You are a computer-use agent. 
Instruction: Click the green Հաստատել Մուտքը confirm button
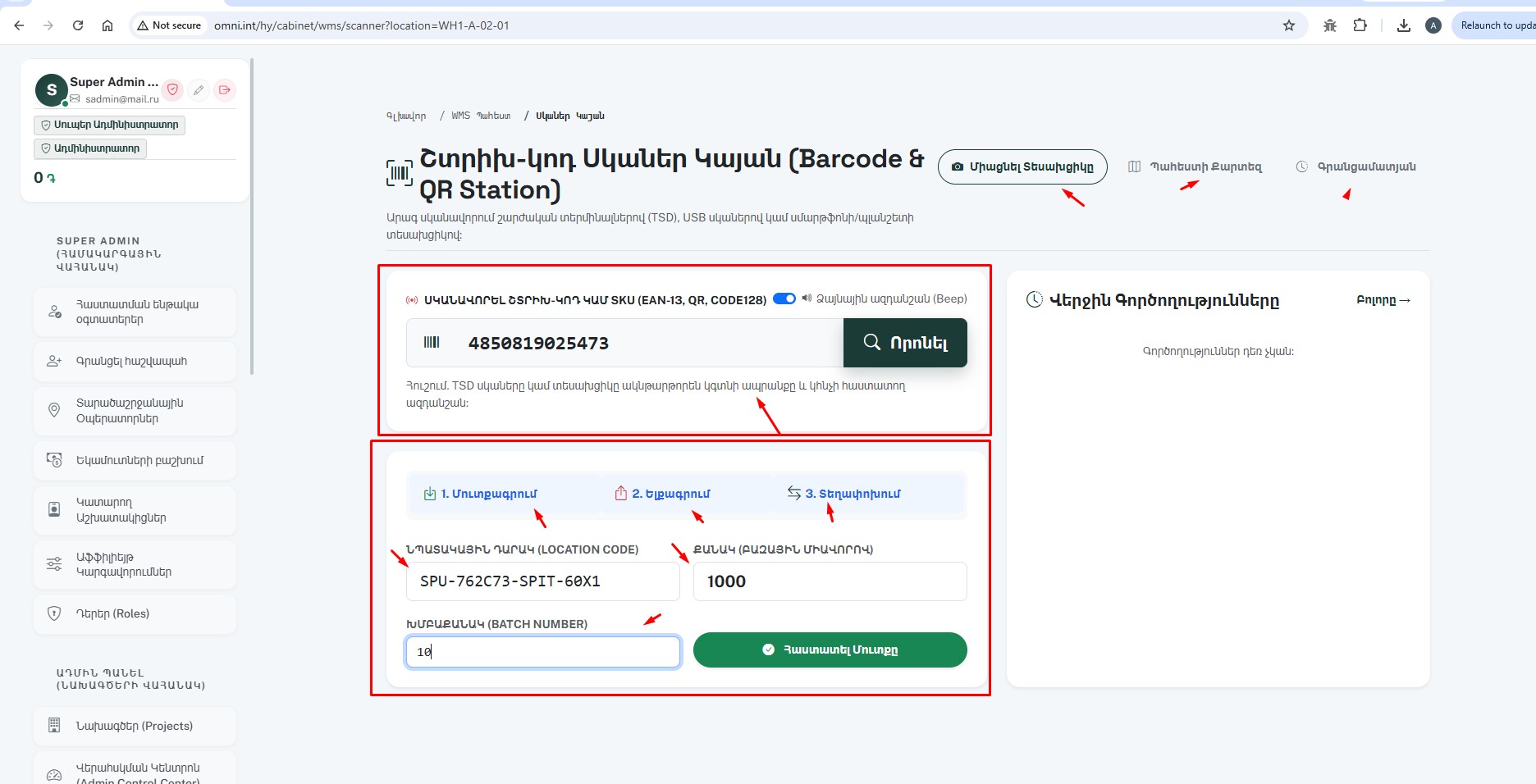coord(830,650)
